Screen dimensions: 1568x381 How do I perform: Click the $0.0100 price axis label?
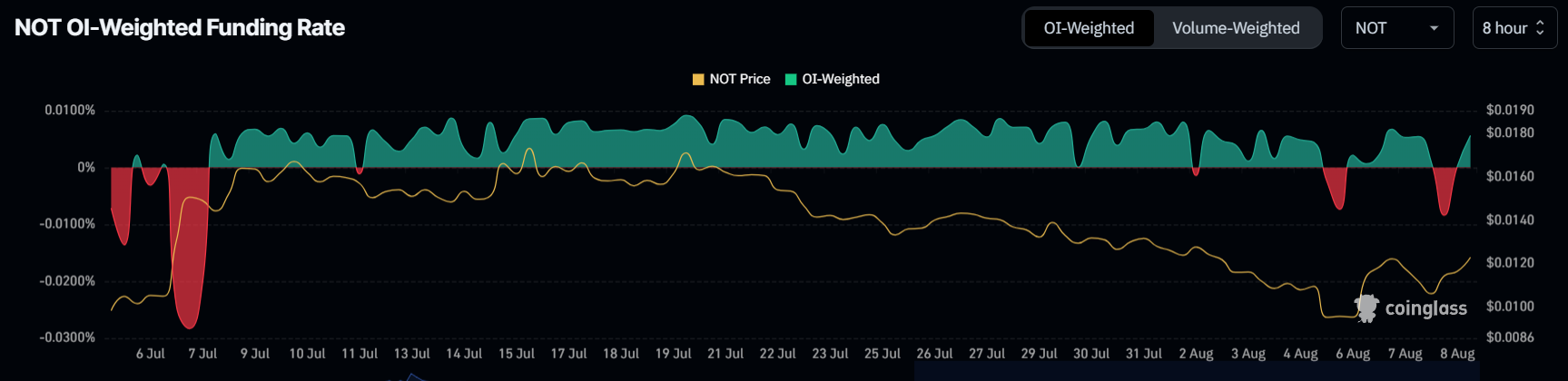pyautogui.click(x=1510, y=306)
